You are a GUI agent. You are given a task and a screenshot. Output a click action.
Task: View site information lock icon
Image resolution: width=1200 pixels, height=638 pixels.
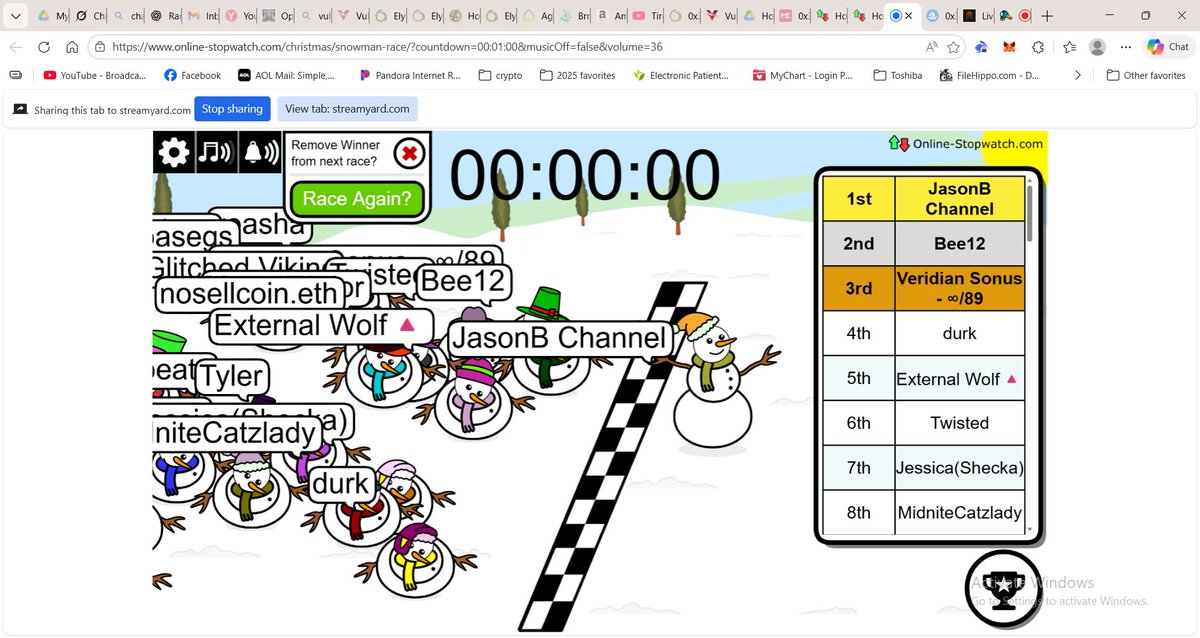pos(100,47)
